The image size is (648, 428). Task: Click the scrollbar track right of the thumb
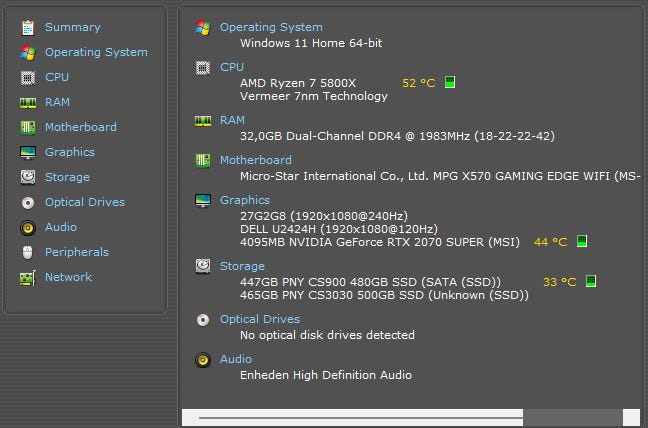pos(573,418)
